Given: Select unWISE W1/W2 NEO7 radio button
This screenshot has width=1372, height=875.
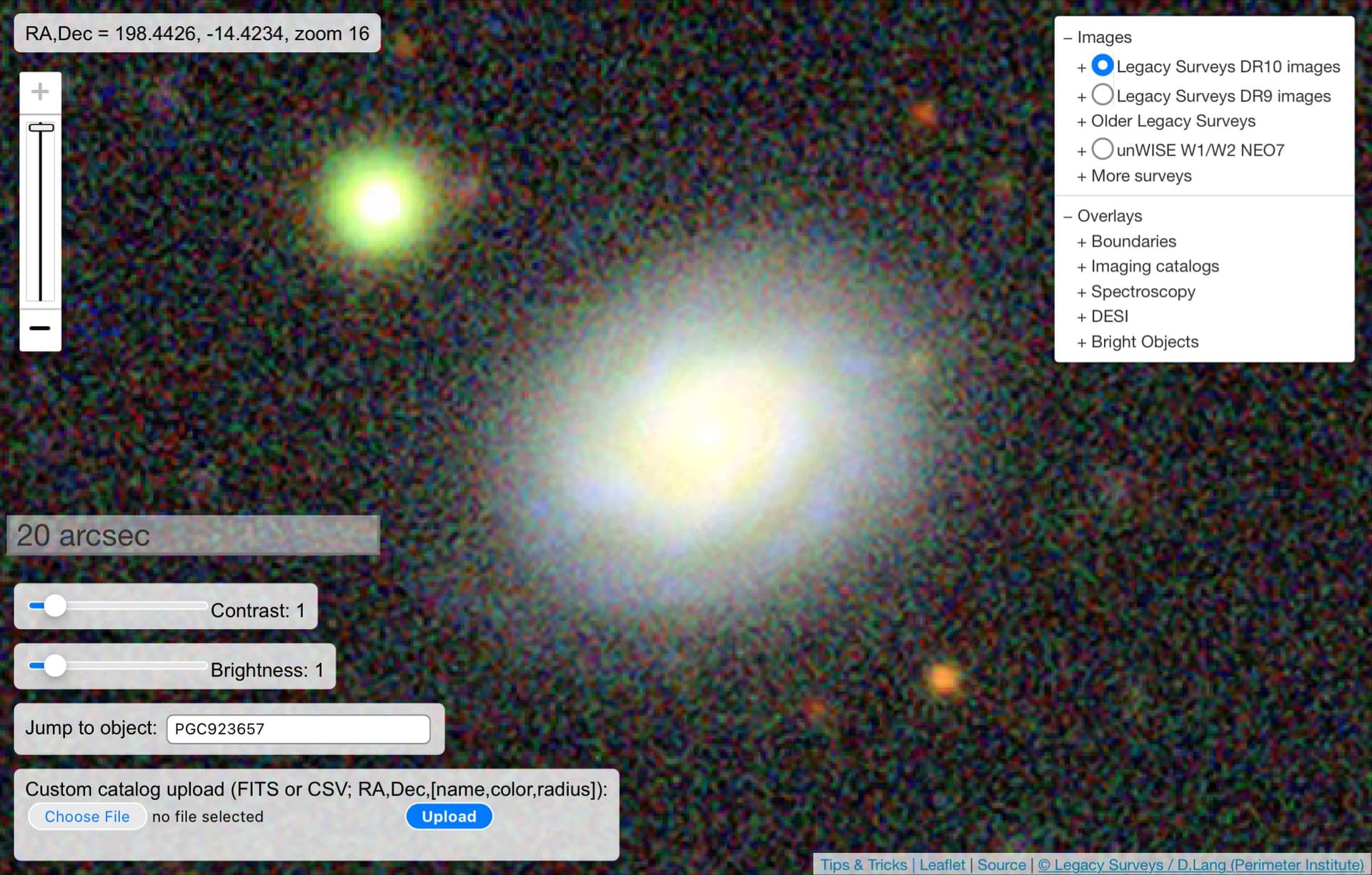Looking at the screenshot, I should tap(1102, 149).
